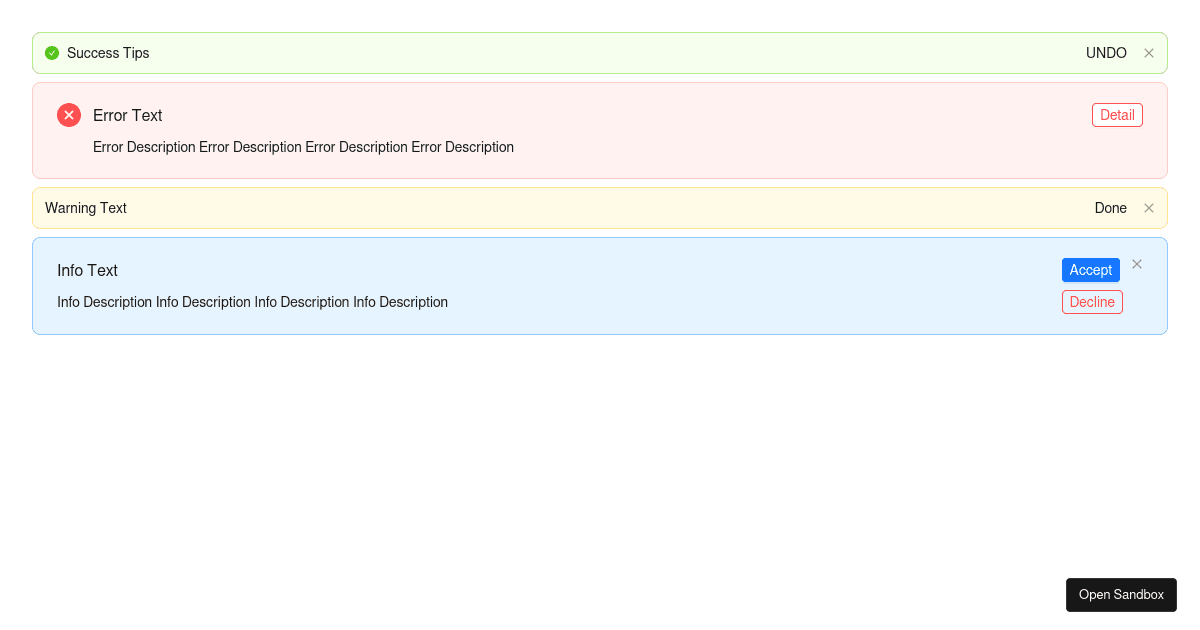The width and height of the screenshot is (1200, 630).
Task: Click Done on the Warning Text alert
Action: (x=1110, y=208)
